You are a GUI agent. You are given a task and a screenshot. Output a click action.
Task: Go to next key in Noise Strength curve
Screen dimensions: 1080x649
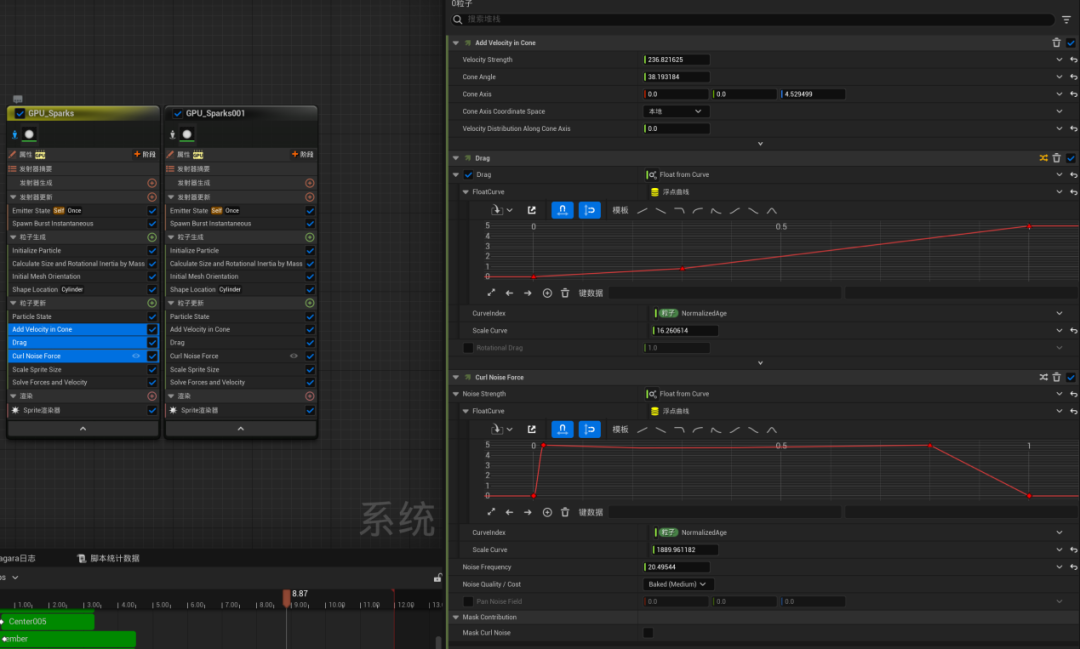[x=528, y=512]
